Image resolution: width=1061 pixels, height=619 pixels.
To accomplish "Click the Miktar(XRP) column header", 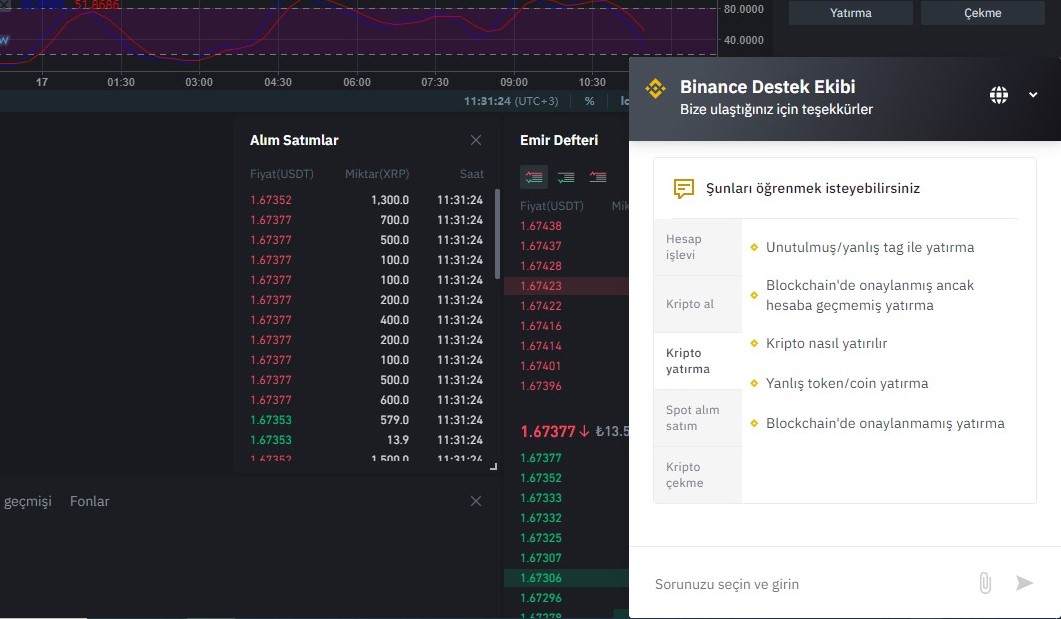I will (x=377, y=174).
